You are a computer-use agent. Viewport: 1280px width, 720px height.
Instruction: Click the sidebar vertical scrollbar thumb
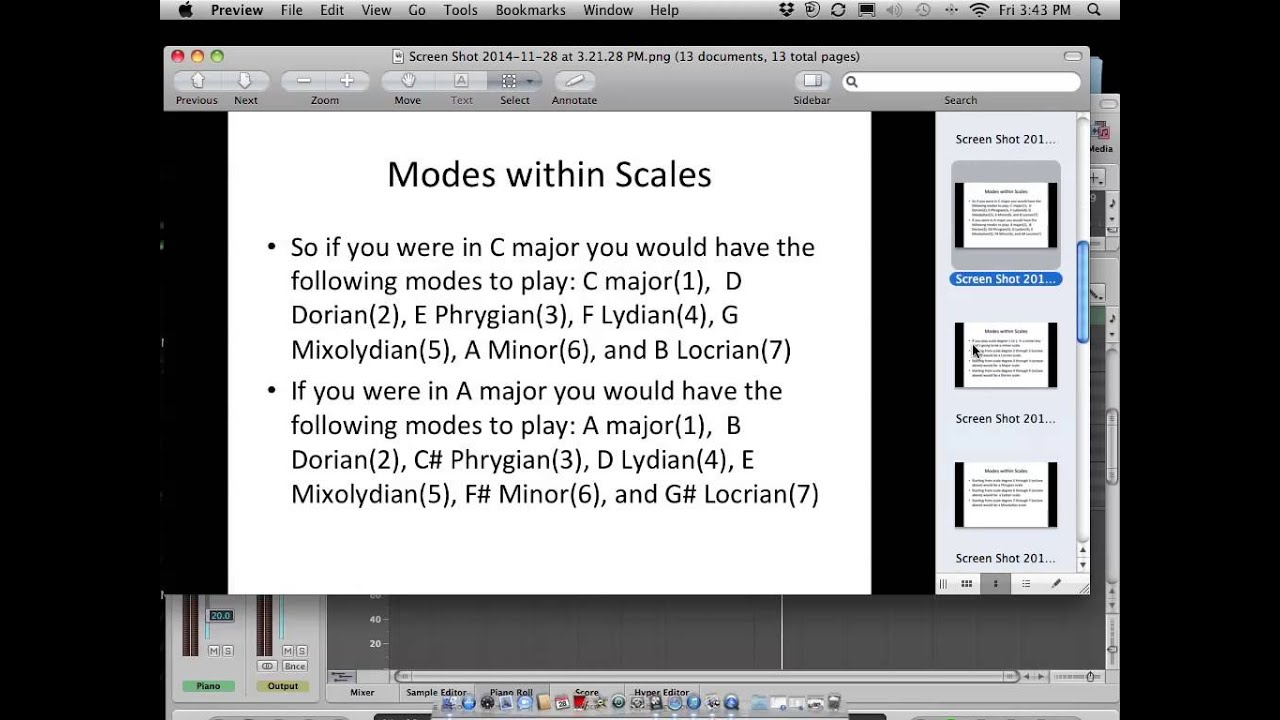(1082, 292)
